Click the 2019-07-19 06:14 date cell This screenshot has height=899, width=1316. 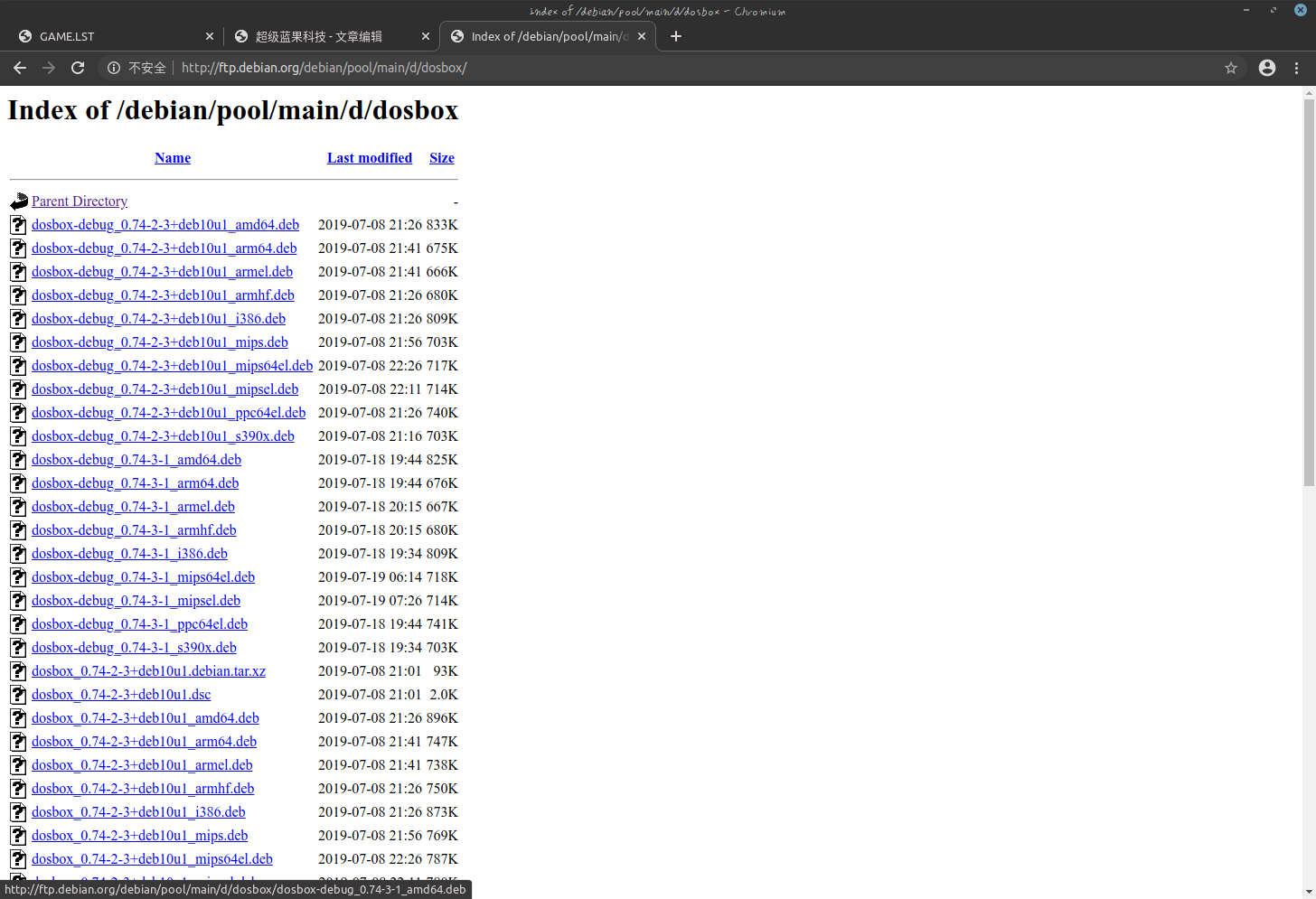[x=370, y=577]
